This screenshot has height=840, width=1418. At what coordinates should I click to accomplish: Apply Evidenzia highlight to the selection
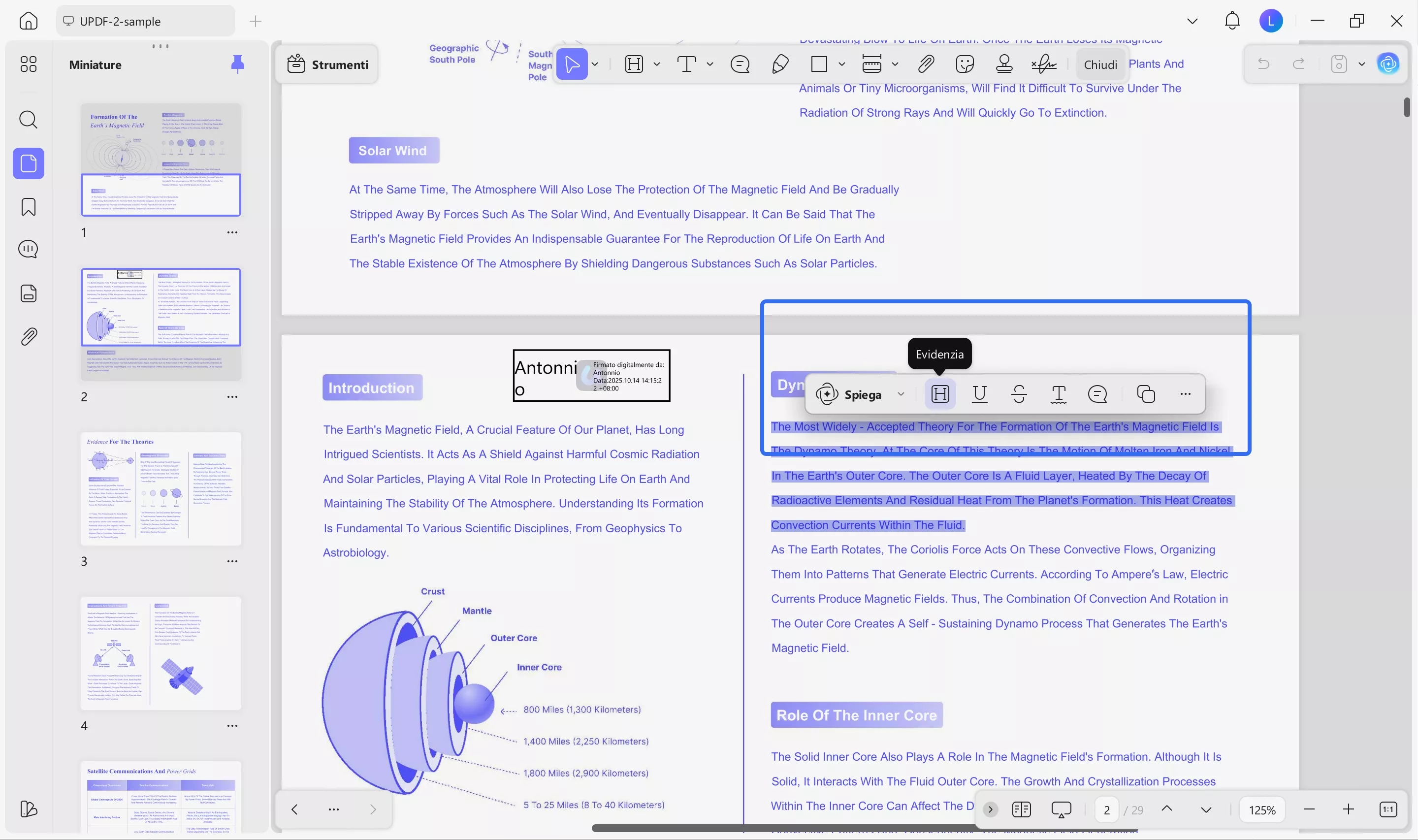point(939,393)
